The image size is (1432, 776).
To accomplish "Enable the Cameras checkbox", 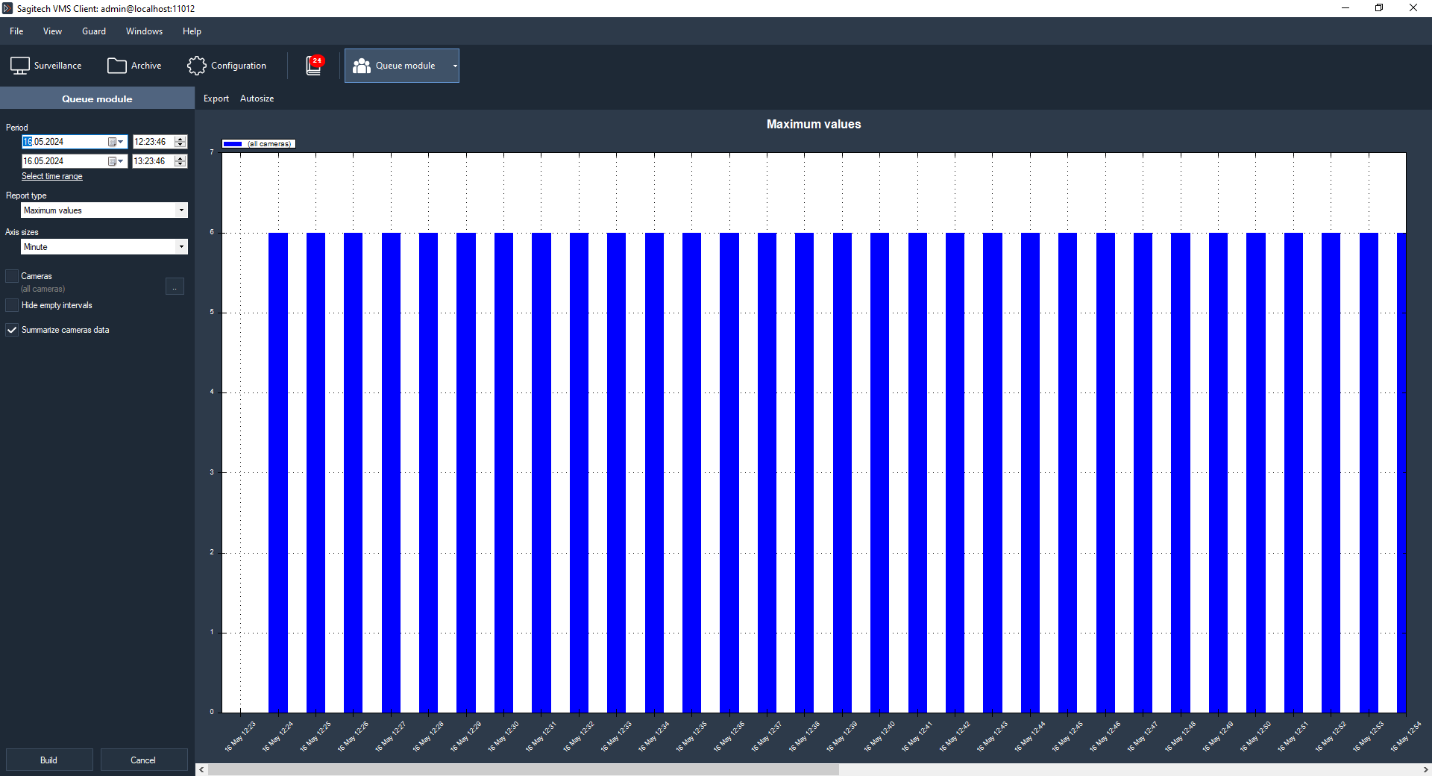I will click(12, 275).
